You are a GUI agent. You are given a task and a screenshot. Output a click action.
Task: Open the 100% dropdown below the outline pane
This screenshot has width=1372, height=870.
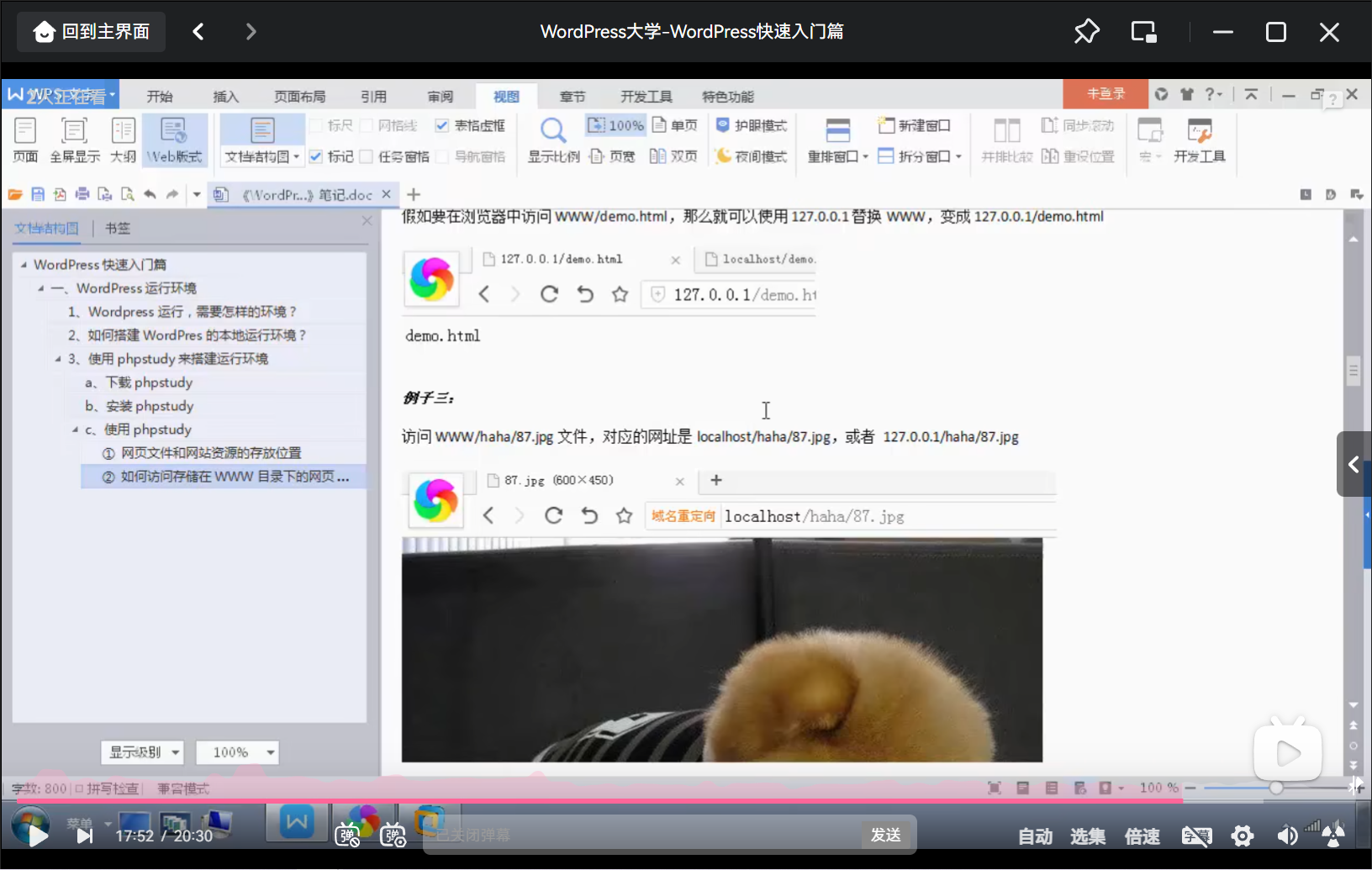237,752
